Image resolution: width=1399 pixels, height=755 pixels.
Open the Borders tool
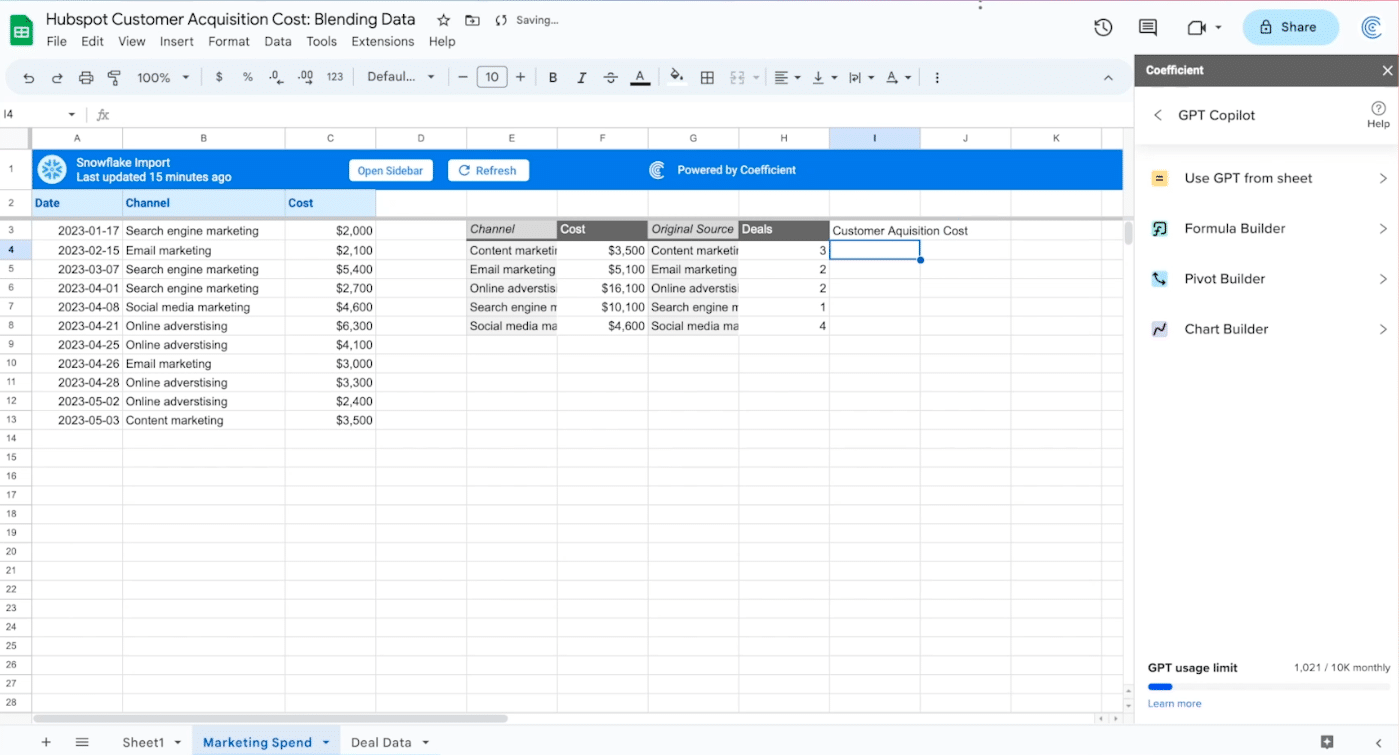click(x=707, y=77)
